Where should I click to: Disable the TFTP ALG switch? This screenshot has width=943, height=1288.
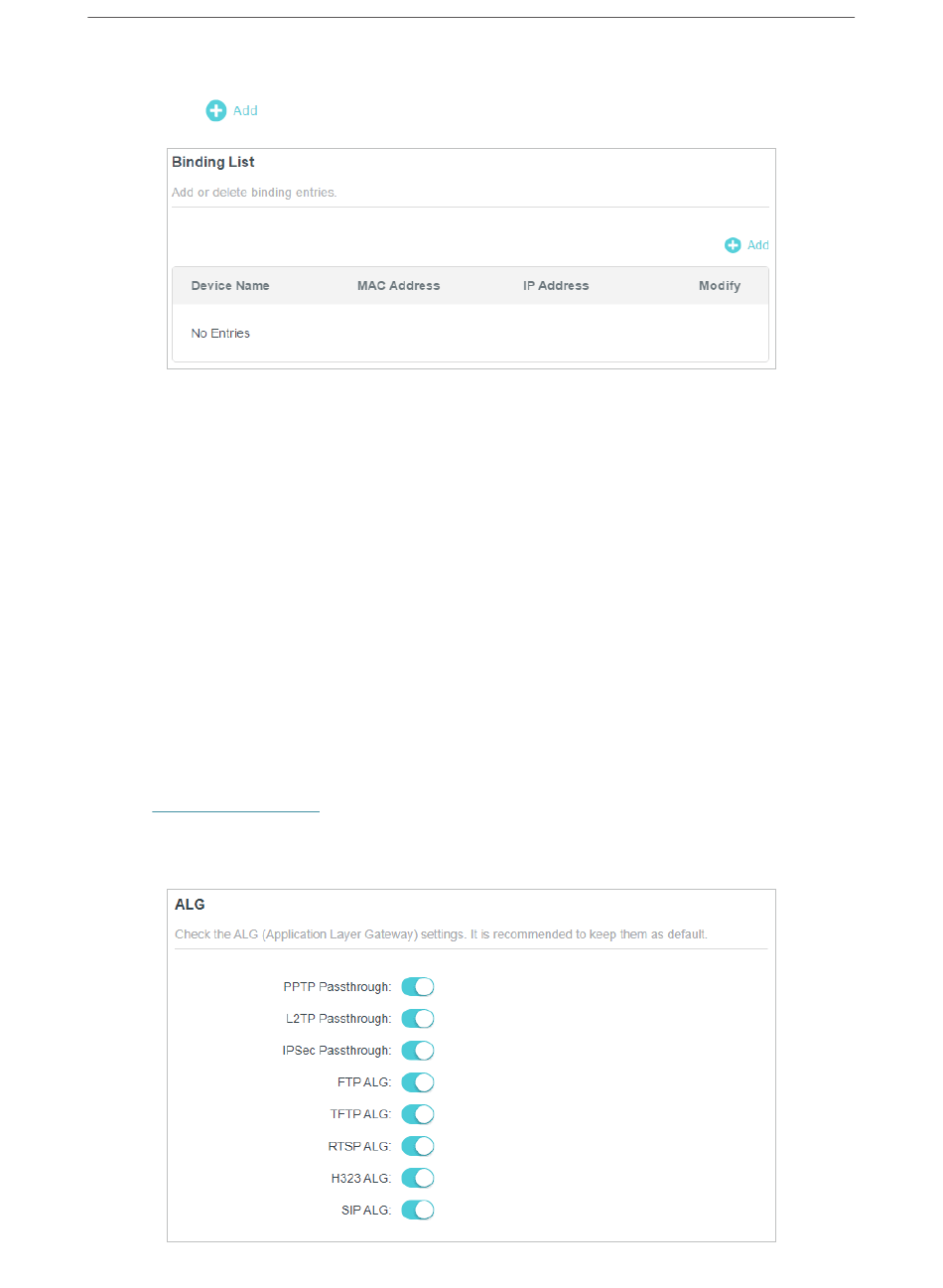click(x=418, y=1114)
